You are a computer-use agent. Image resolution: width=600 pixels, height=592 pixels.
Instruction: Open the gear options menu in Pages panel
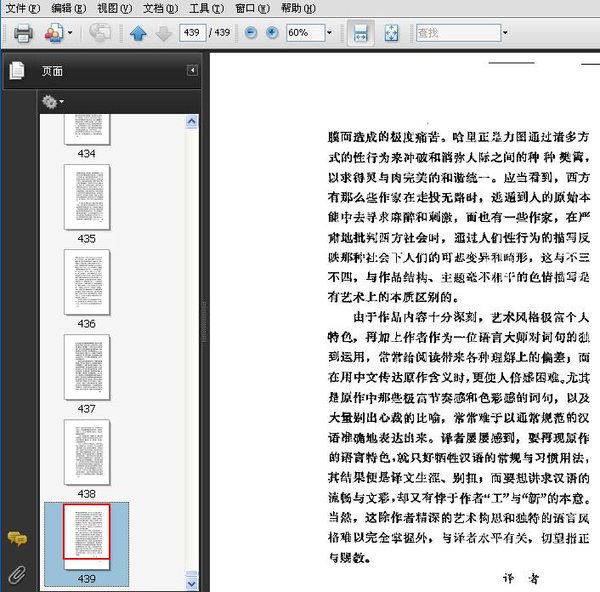(51, 101)
